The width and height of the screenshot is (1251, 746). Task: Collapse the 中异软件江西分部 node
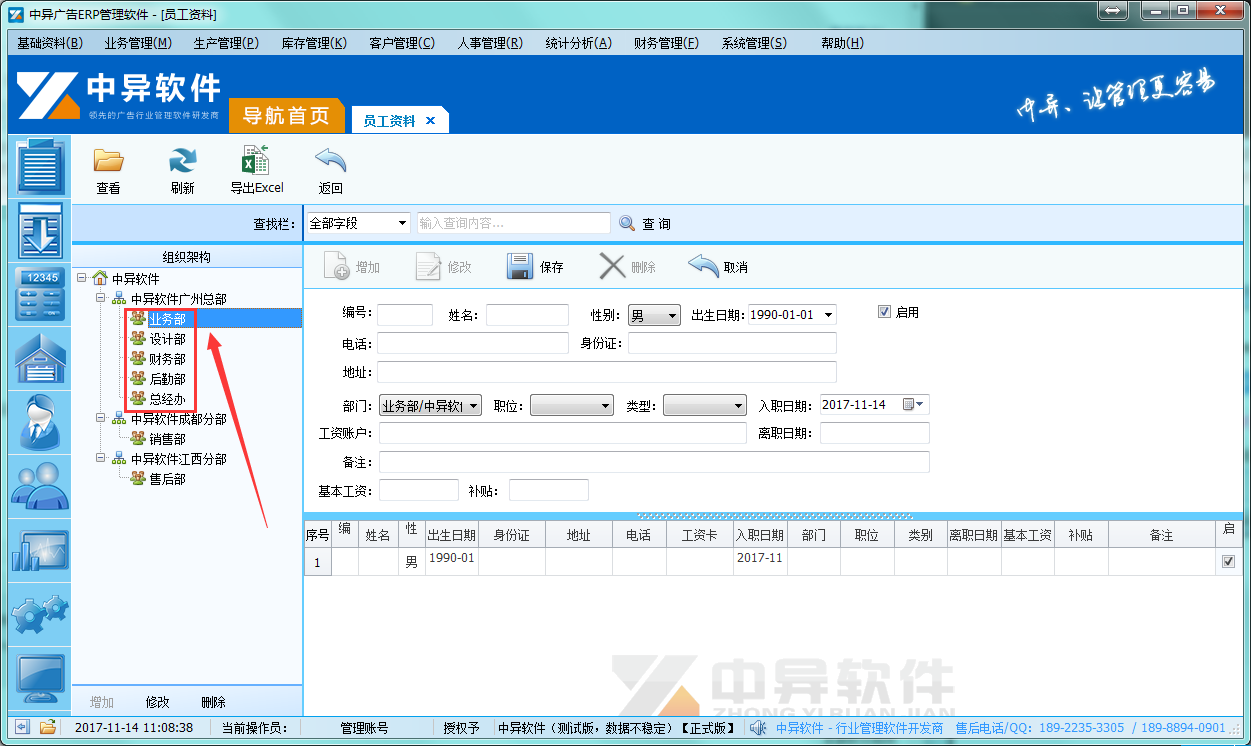click(101, 459)
